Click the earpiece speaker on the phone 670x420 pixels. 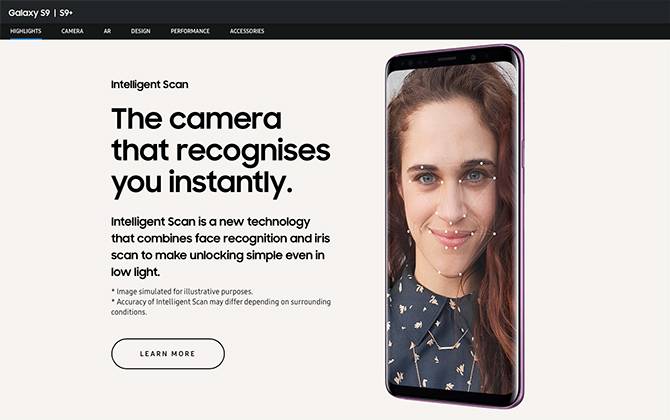[447, 59]
